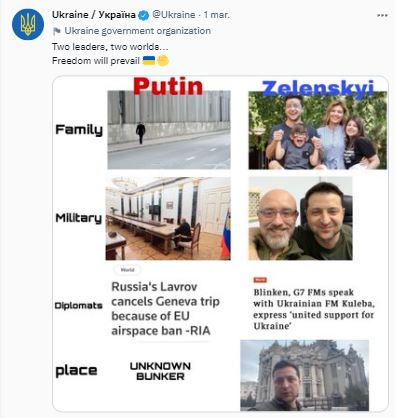
Task: Open the Ukraine / Україна display name
Action: 94,15
